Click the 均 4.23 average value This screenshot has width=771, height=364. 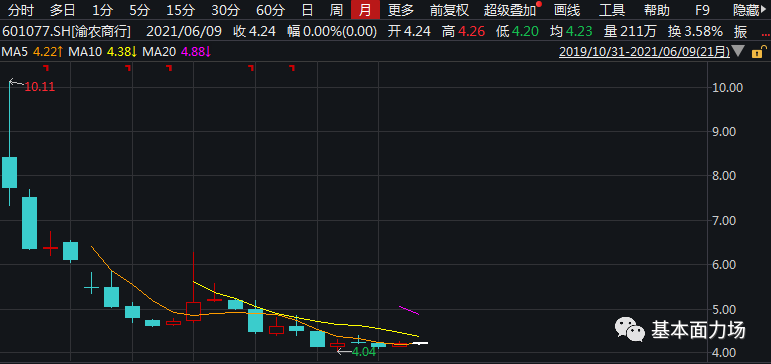(570, 32)
